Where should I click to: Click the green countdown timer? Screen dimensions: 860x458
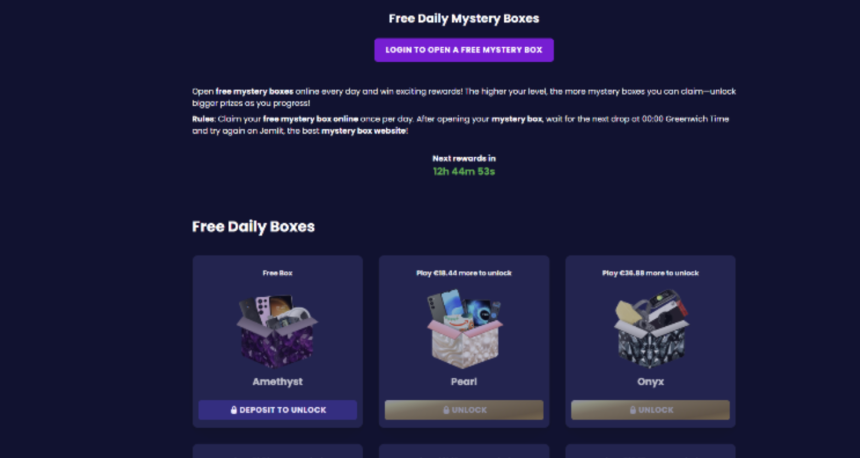click(x=464, y=172)
